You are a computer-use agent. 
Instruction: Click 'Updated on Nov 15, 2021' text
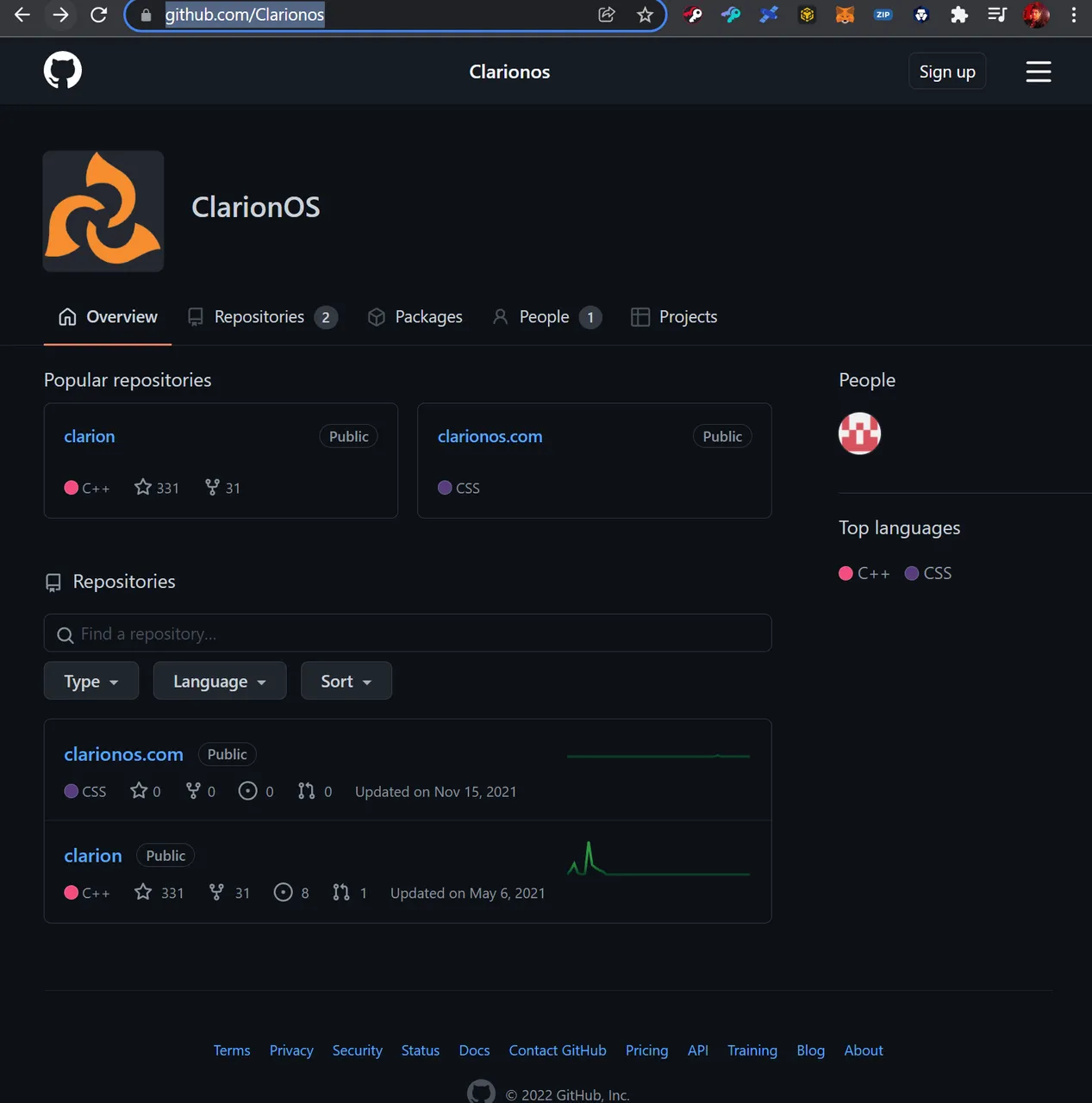click(x=436, y=792)
